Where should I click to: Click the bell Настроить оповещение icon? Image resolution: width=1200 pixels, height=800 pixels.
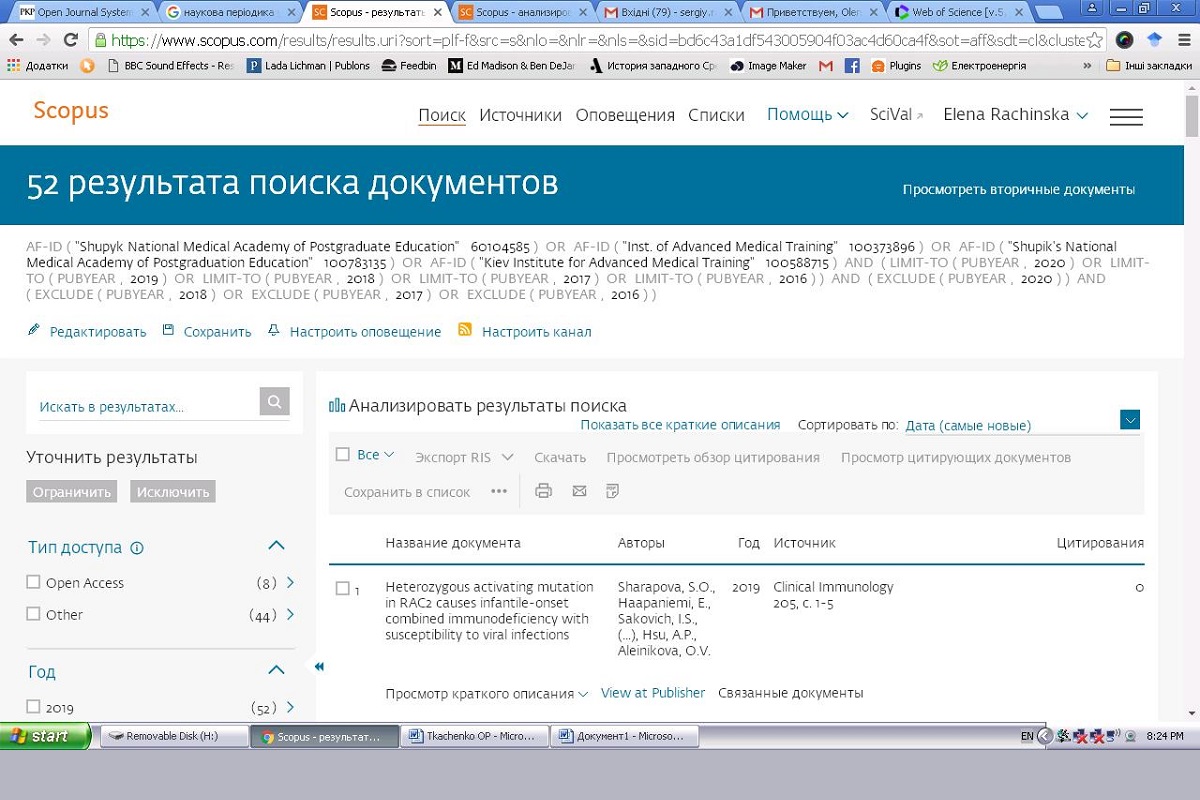(x=274, y=330)
